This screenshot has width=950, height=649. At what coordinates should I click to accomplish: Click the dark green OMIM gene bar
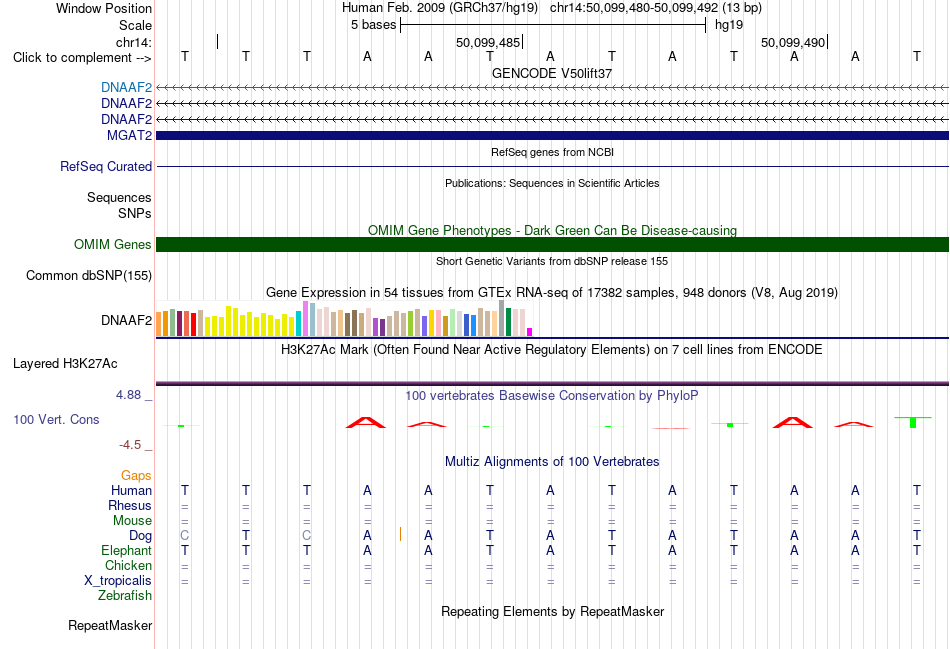(552, 244)
